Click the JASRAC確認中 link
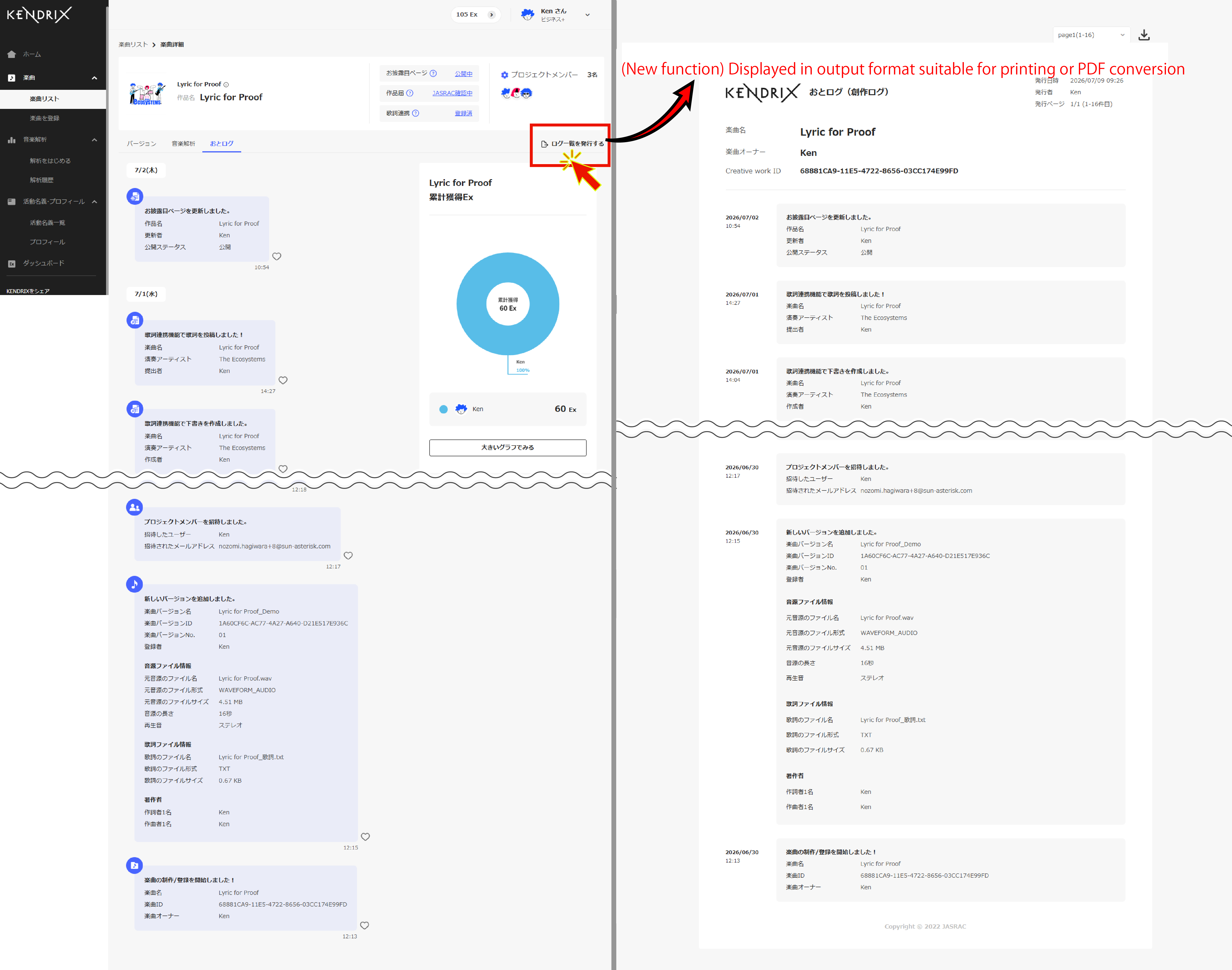Image resolution: width=1232 pixels, height=970 pixels. [452, 93]
